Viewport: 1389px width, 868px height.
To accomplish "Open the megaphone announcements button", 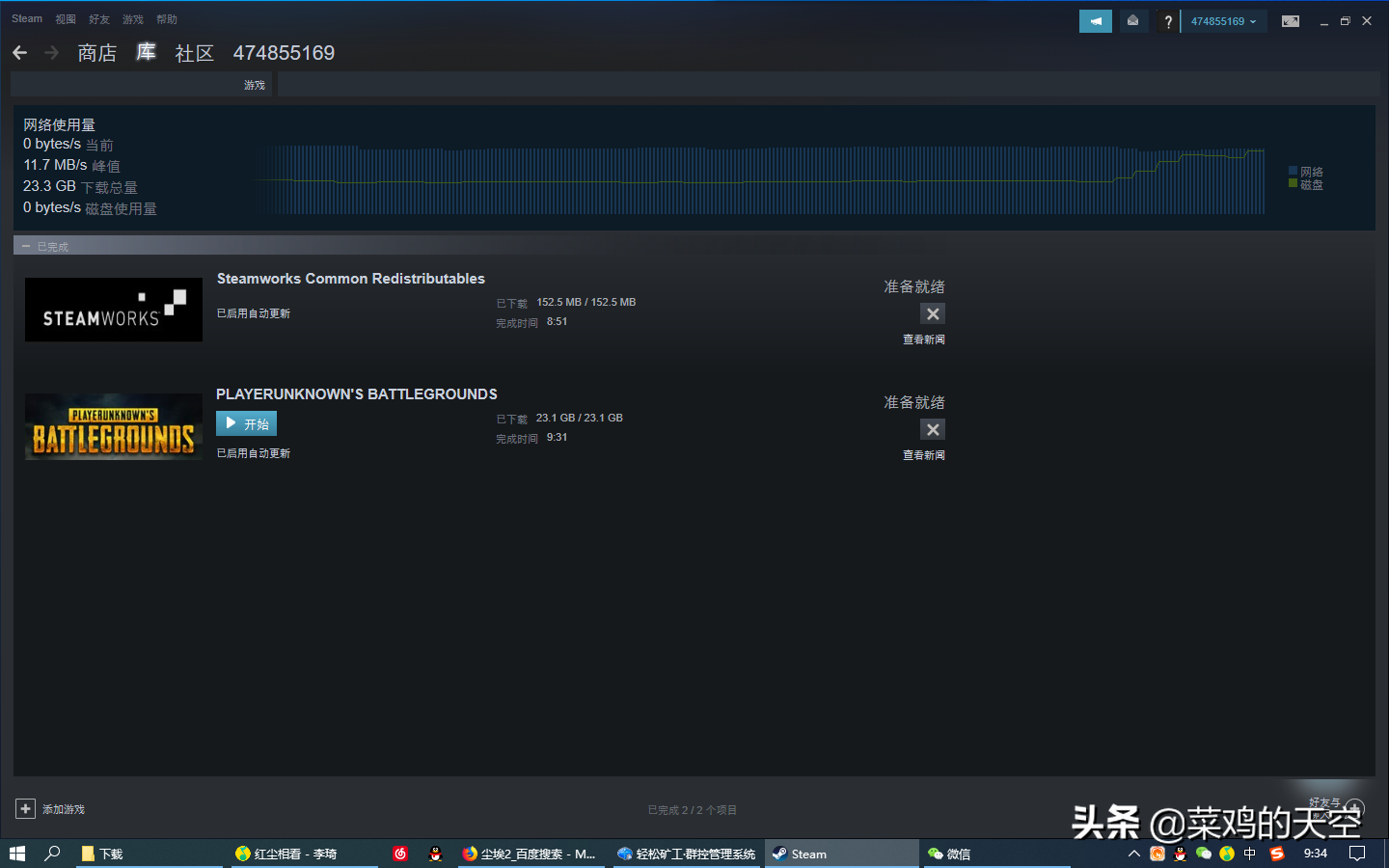I will (x=1096, y=21).
